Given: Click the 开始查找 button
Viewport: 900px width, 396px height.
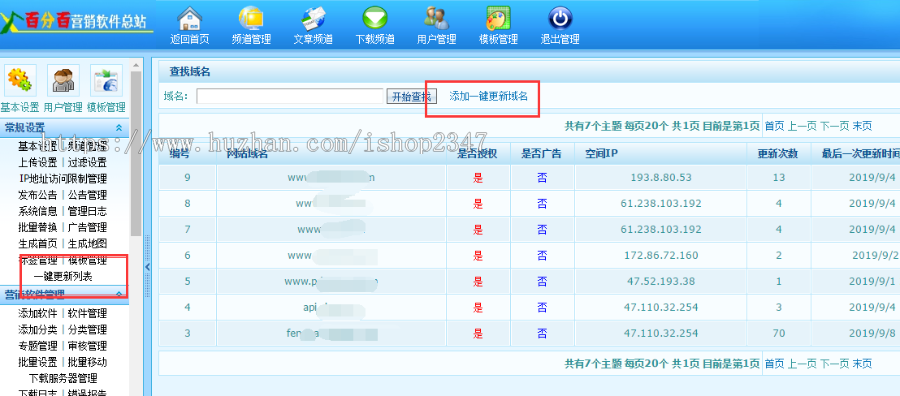Looking at the screenshot, I should point(412,96).
